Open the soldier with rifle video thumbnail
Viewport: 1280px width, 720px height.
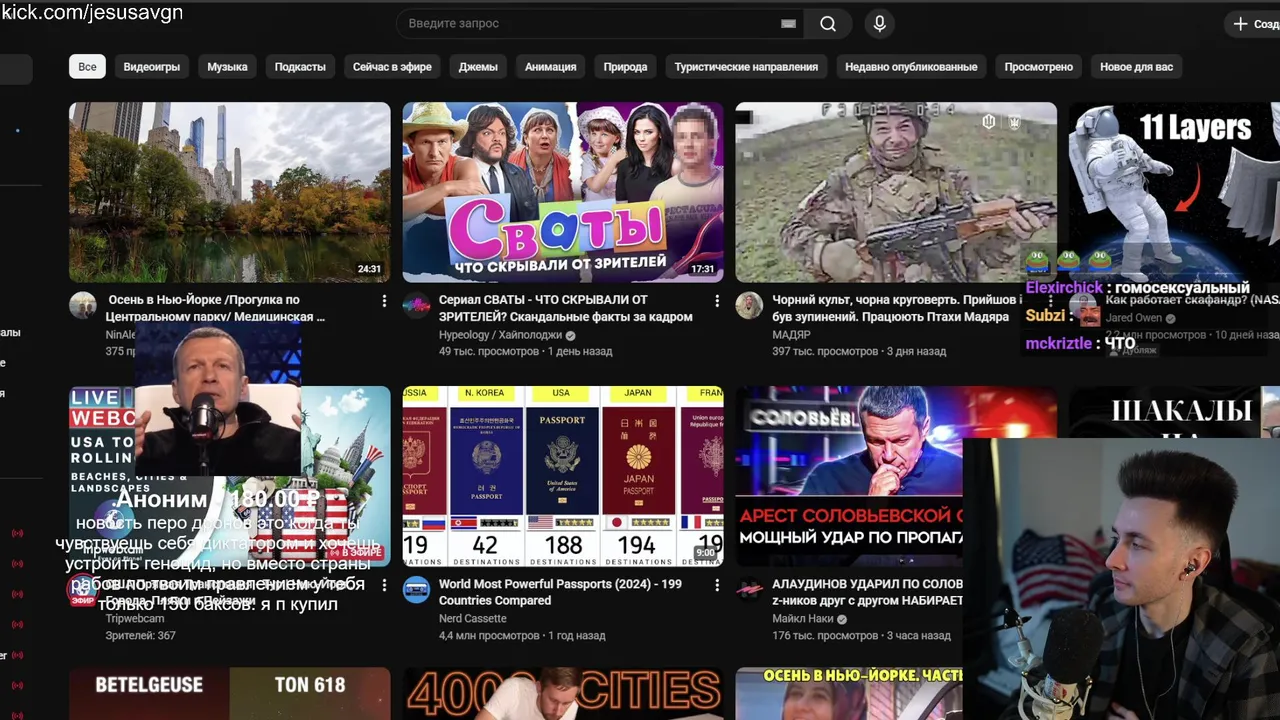[x=895, y=192]
